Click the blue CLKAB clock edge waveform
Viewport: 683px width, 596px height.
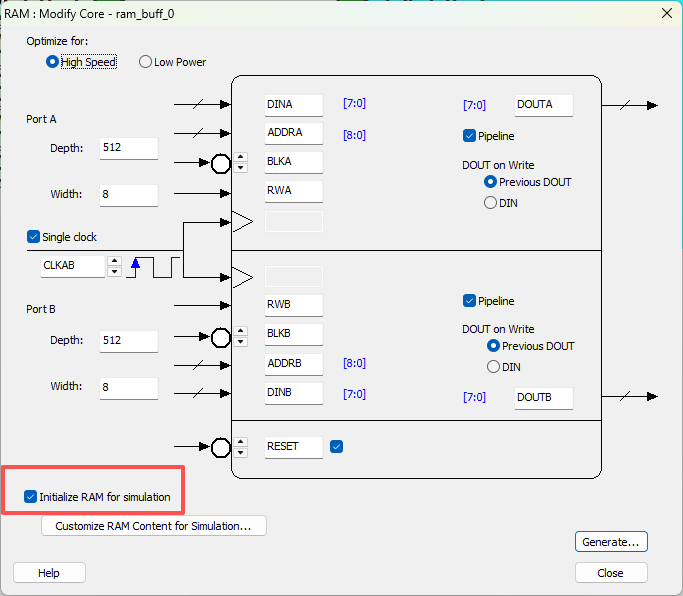click(153, 267)
